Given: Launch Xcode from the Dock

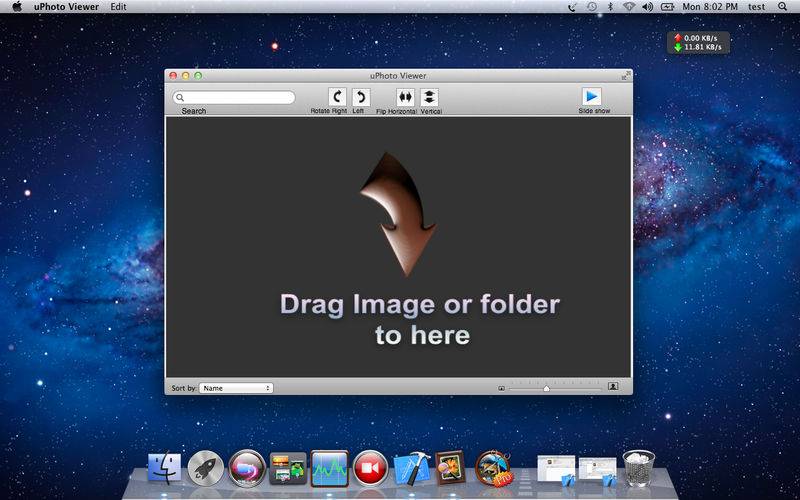Looking at the screenshot, I should [x=412, y=468].
